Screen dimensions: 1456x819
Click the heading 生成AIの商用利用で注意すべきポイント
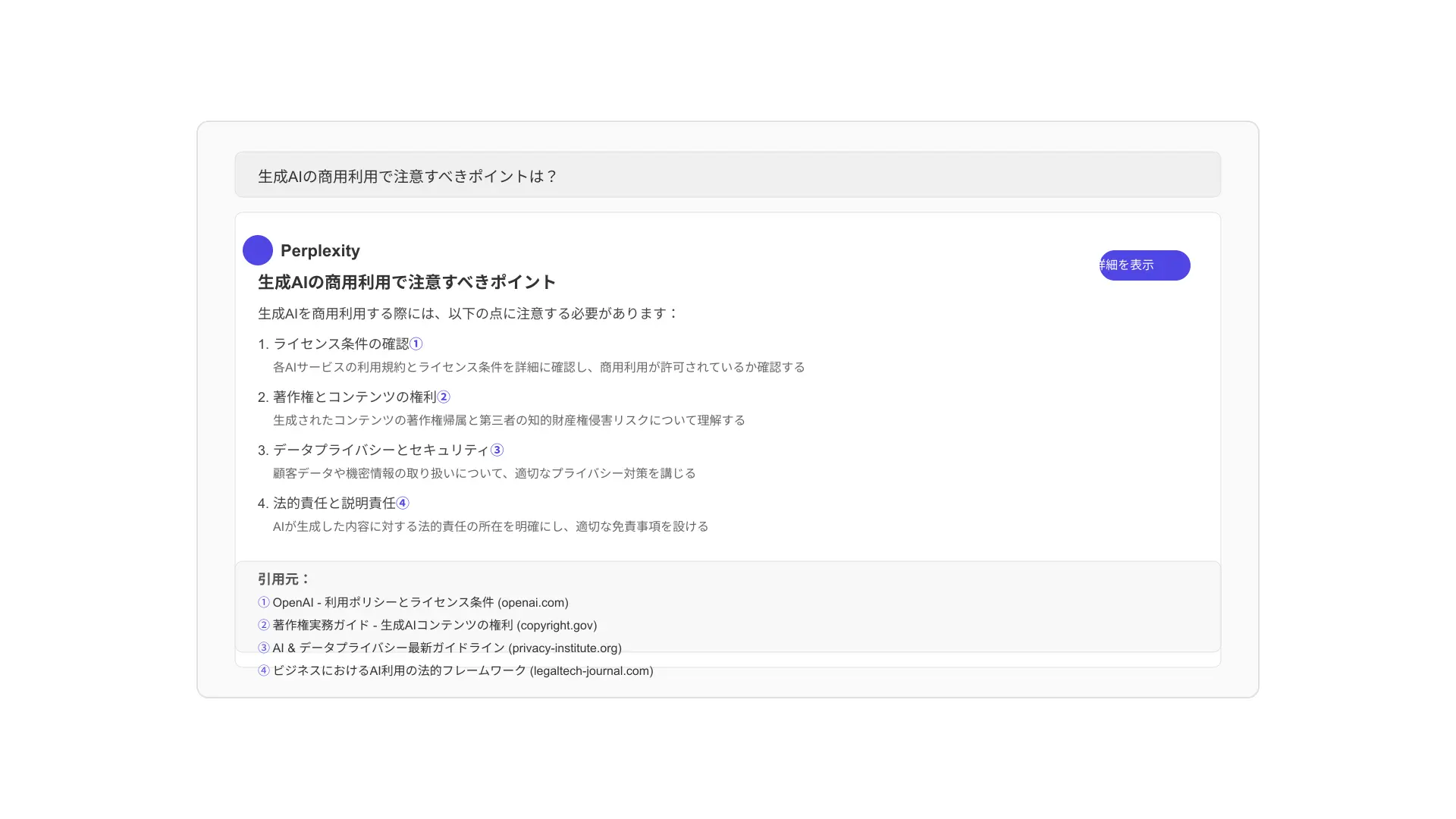pyautogui.click(x=407, y=282)
